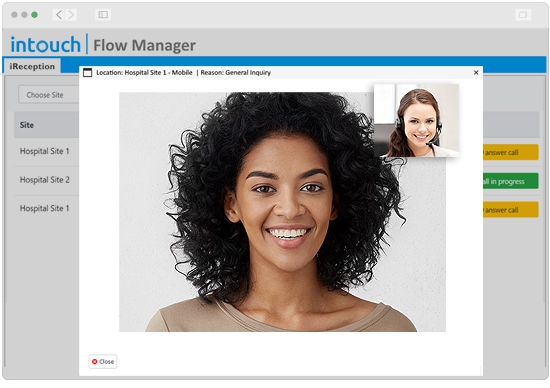Click the window icon in the call dialog title bar
This screenshot has height=388, width=550.
(87, 73)
